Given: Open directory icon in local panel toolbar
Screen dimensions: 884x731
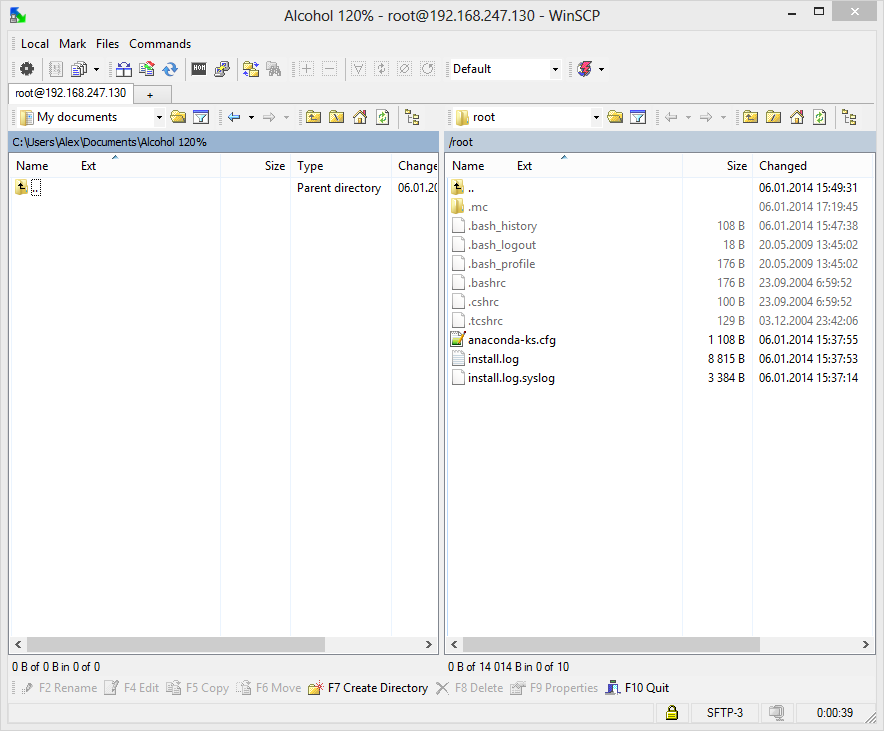Looking at the screenshot, I should point(178,117).
